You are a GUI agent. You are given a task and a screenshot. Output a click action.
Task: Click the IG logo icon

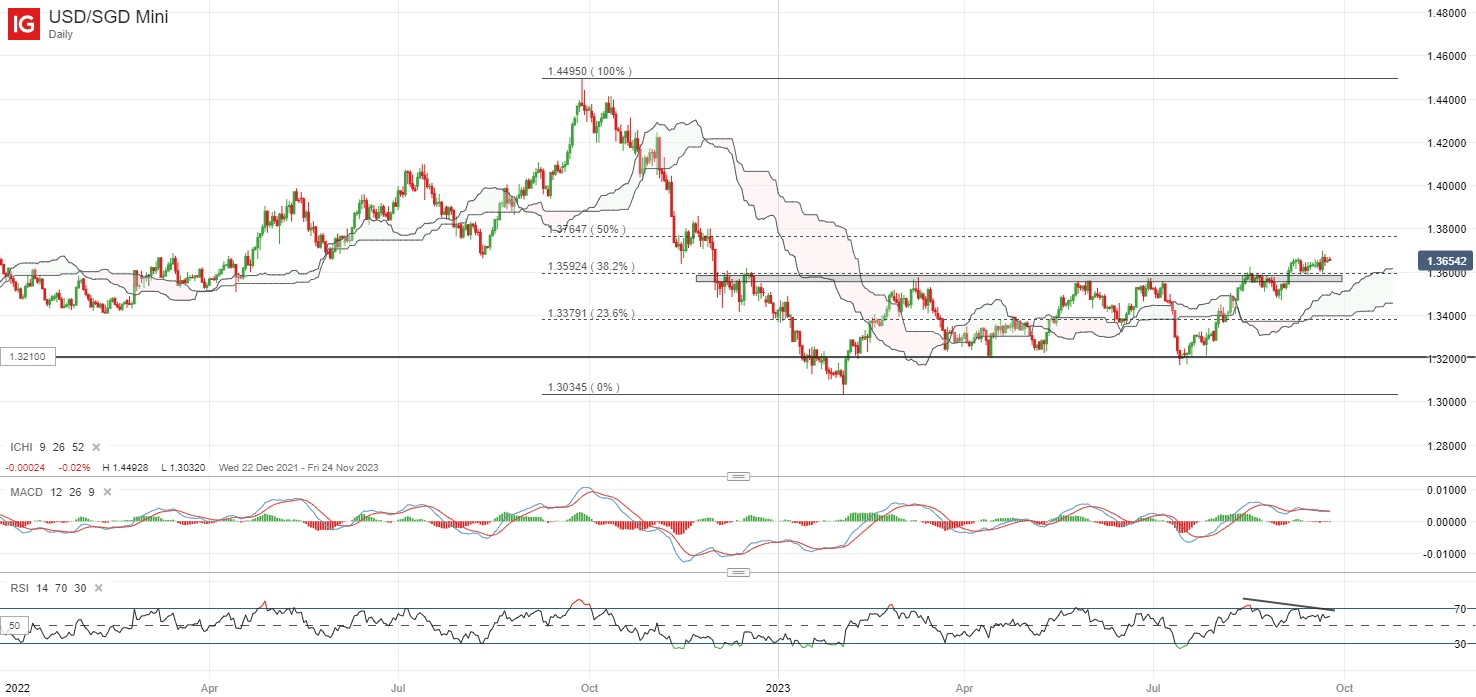tap(23, 25)
